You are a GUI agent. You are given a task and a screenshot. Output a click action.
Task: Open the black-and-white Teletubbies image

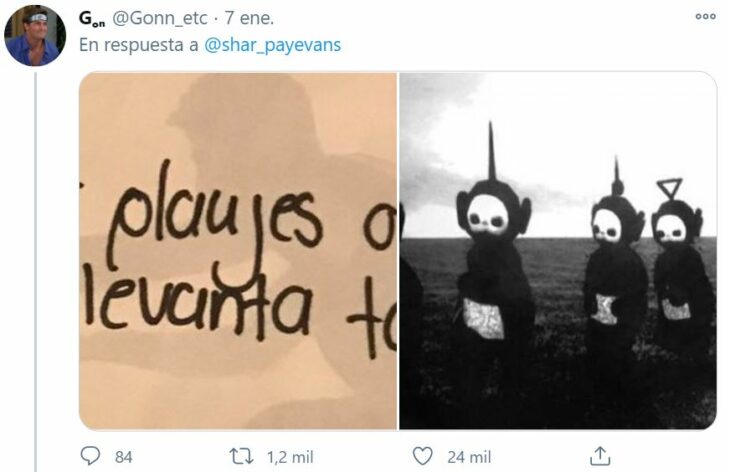(558, 250)
